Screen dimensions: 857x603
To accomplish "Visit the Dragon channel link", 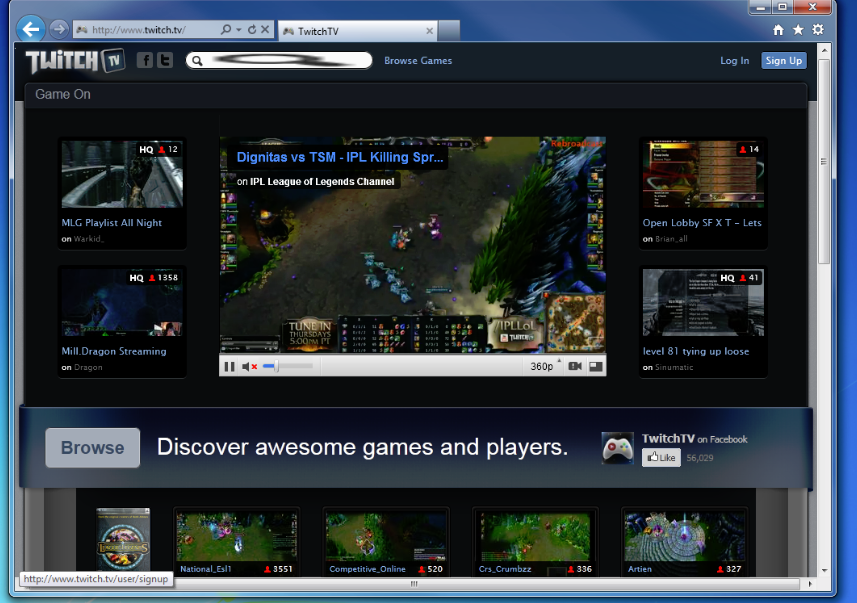I will [88, 367].
